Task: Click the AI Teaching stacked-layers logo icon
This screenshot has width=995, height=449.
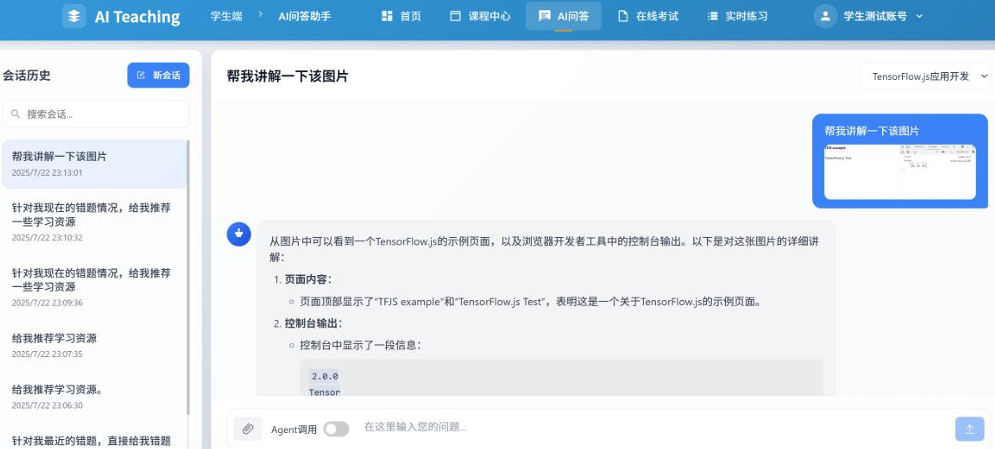Action: pos(74,16)
